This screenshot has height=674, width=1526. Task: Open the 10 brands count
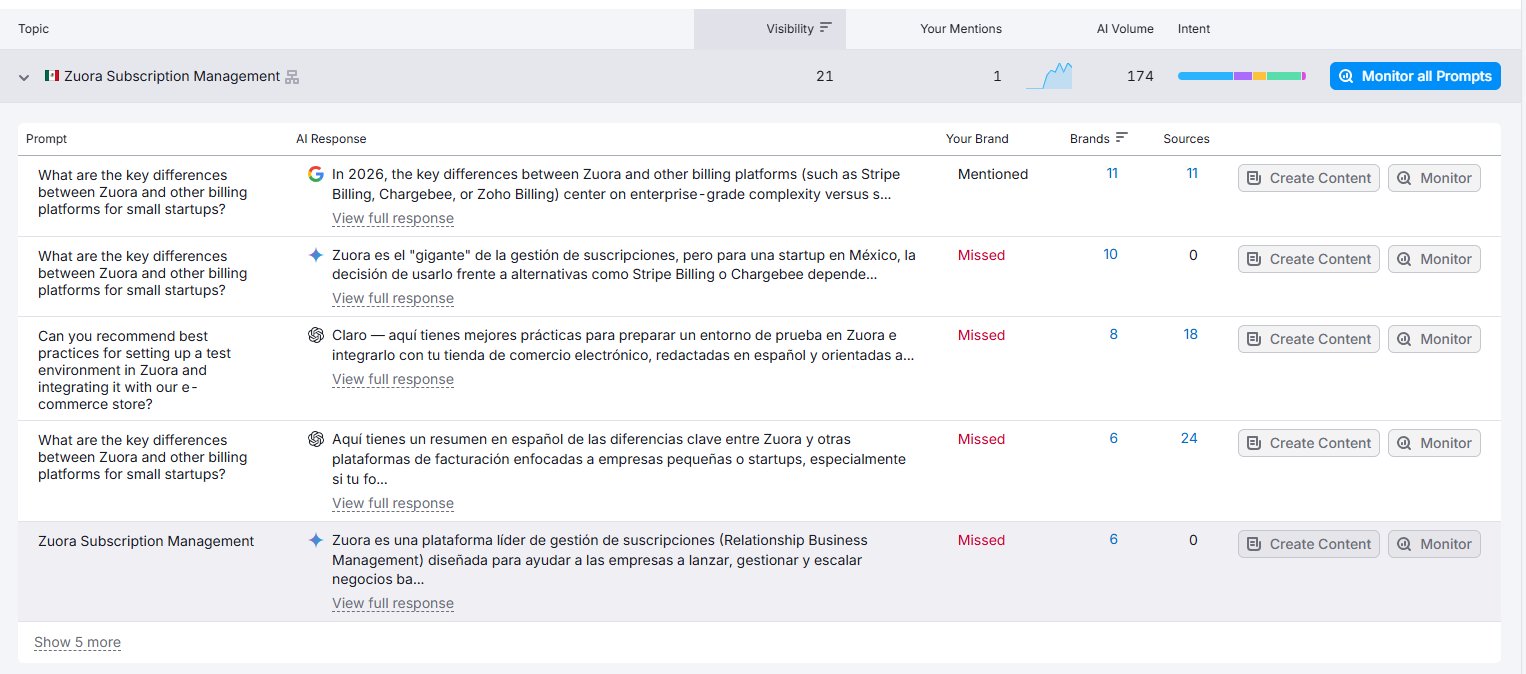click(1111, 254)
